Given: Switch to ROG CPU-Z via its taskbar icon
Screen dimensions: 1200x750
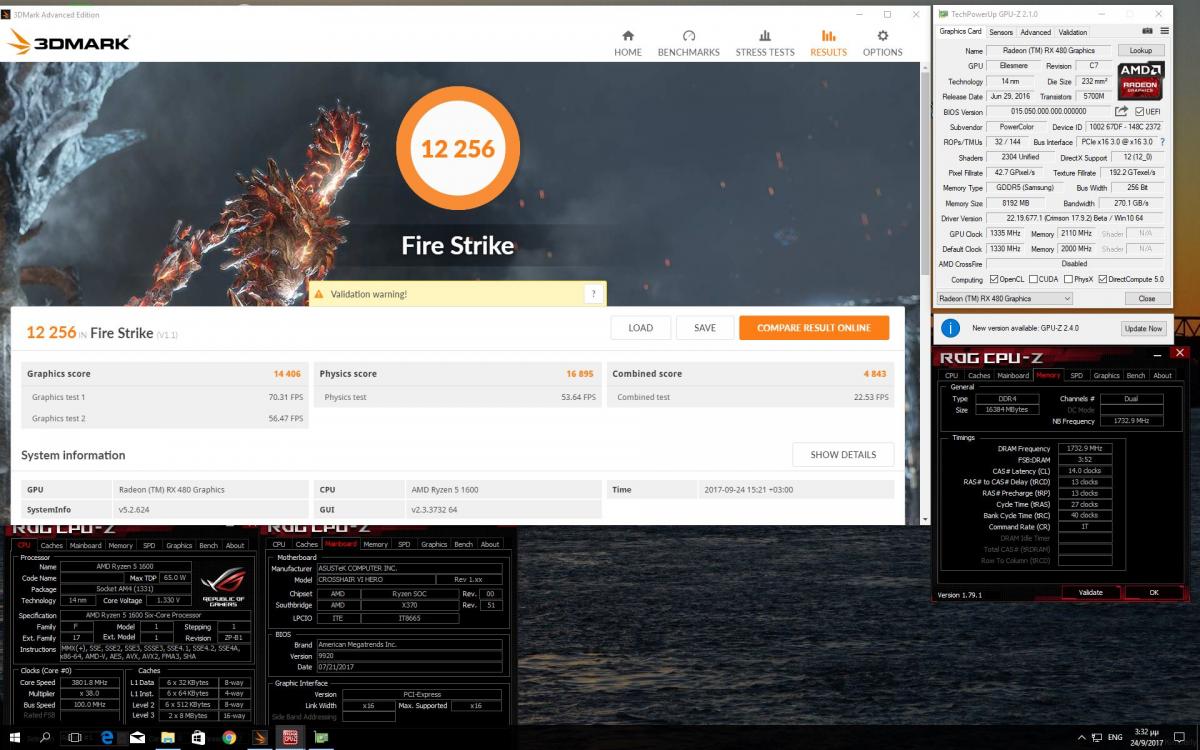Looking at the screenshot, I should (x=290, y=738).
